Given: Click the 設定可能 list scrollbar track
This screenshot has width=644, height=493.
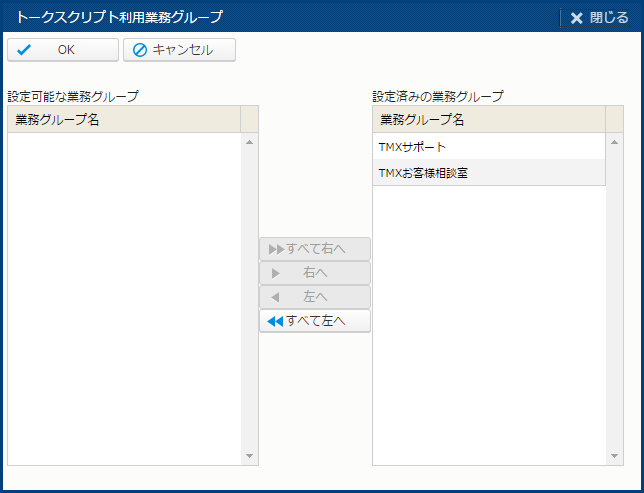Looking at the screenshot, I should 250,300.
